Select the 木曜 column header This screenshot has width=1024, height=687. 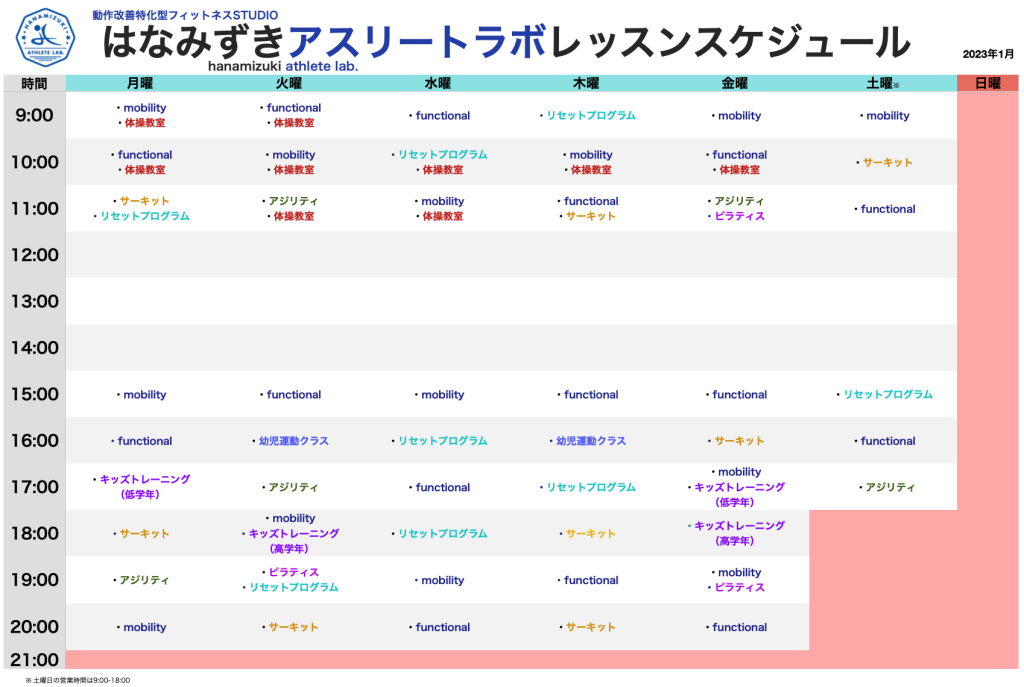586,84
